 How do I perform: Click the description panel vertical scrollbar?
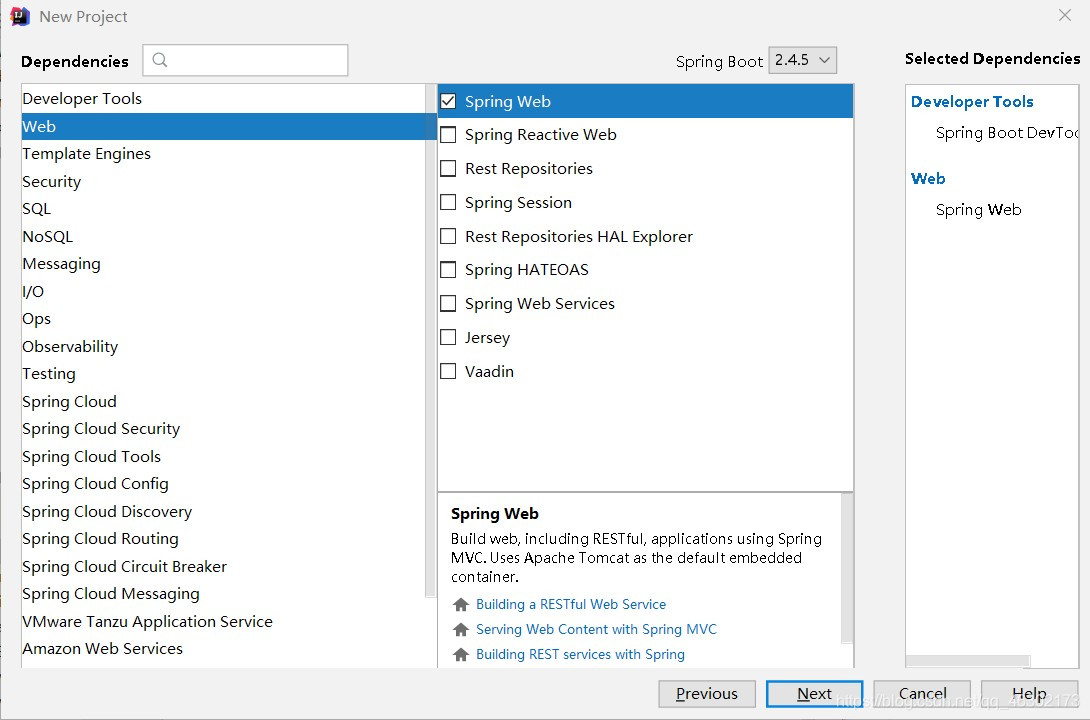point(847,568)
